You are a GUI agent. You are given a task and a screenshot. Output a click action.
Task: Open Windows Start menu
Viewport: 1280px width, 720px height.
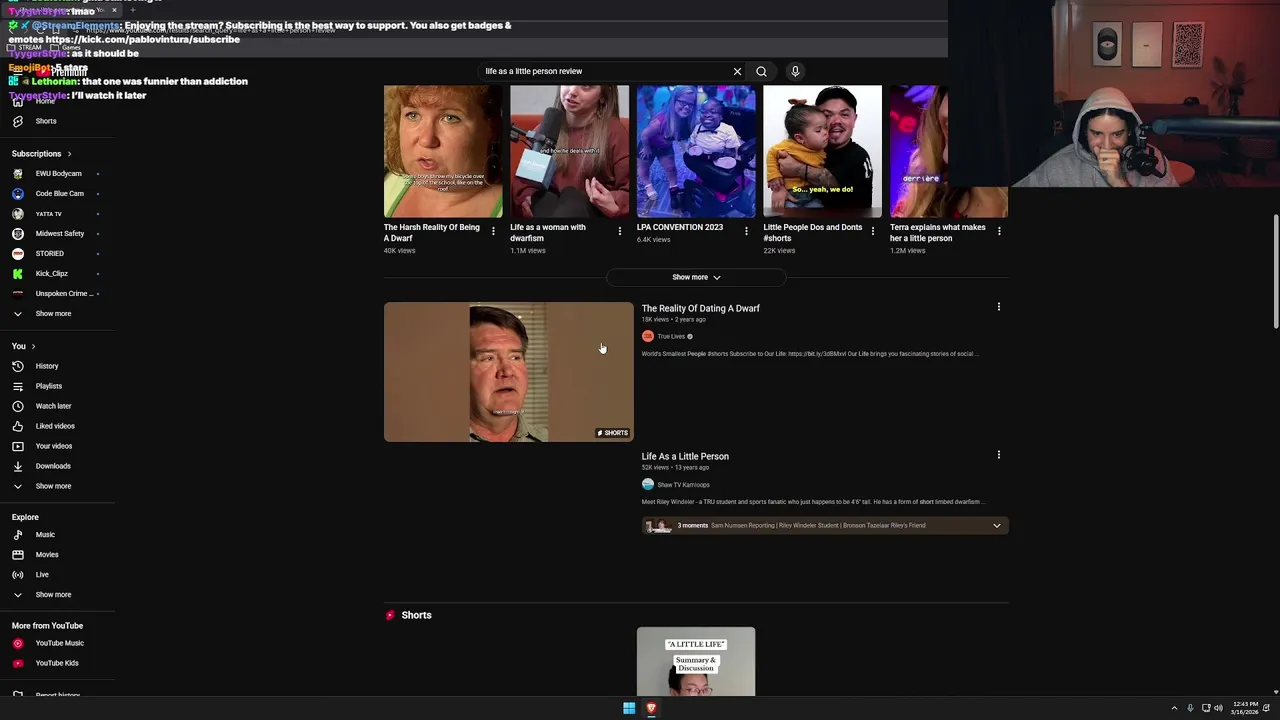pos(629,708)
